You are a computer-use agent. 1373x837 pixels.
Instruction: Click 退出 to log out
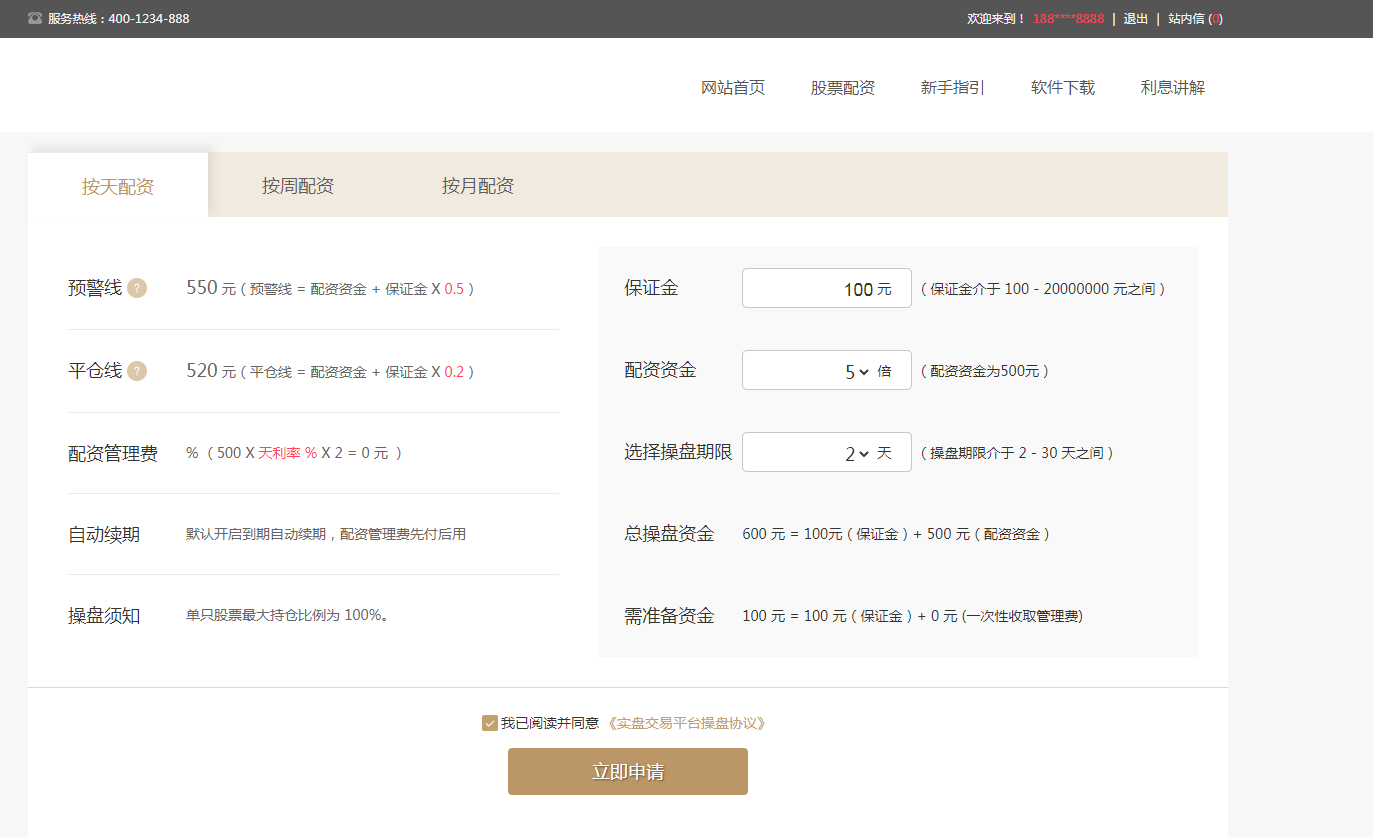click(1134, 18)
